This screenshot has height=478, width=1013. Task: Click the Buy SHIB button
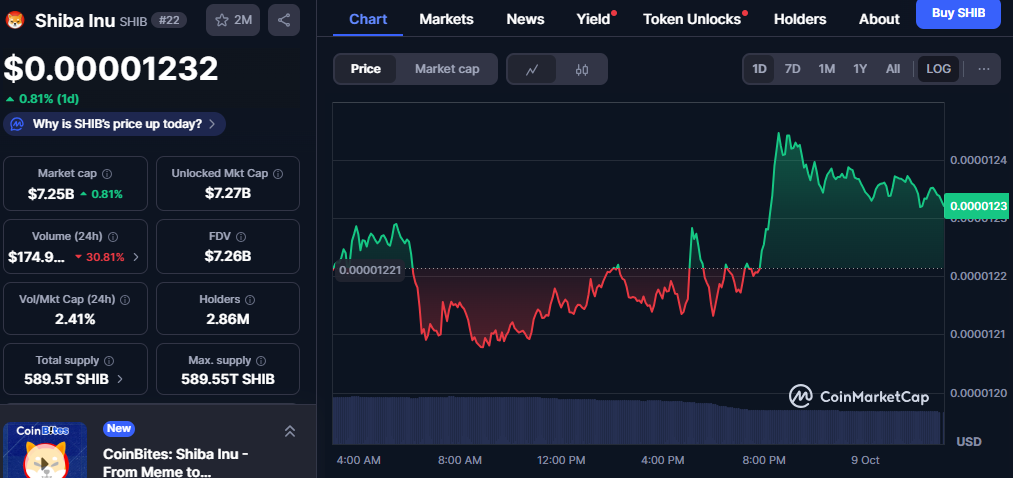pos(957,13)
